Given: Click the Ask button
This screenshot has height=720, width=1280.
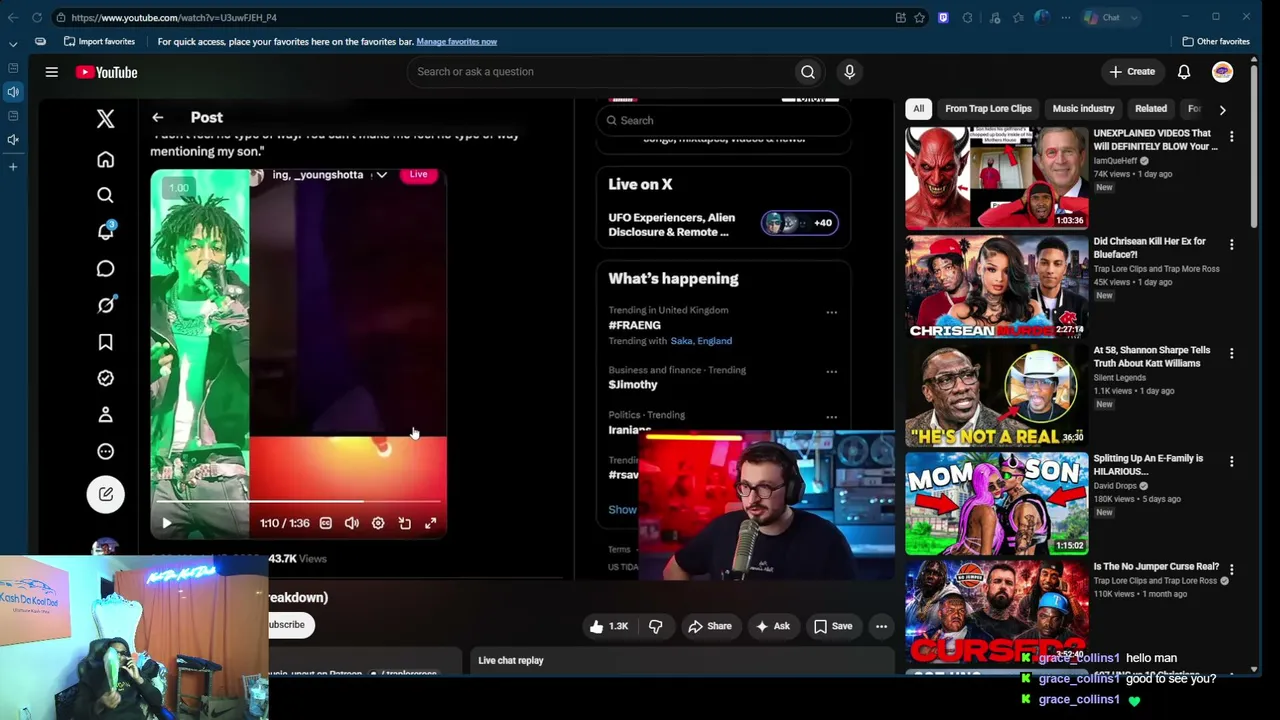Looking at the screenshot, I should (x=772, y=626).
